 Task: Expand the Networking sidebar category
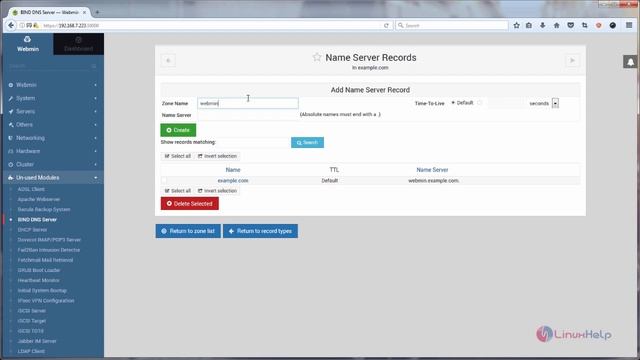(x=53, y=138)
